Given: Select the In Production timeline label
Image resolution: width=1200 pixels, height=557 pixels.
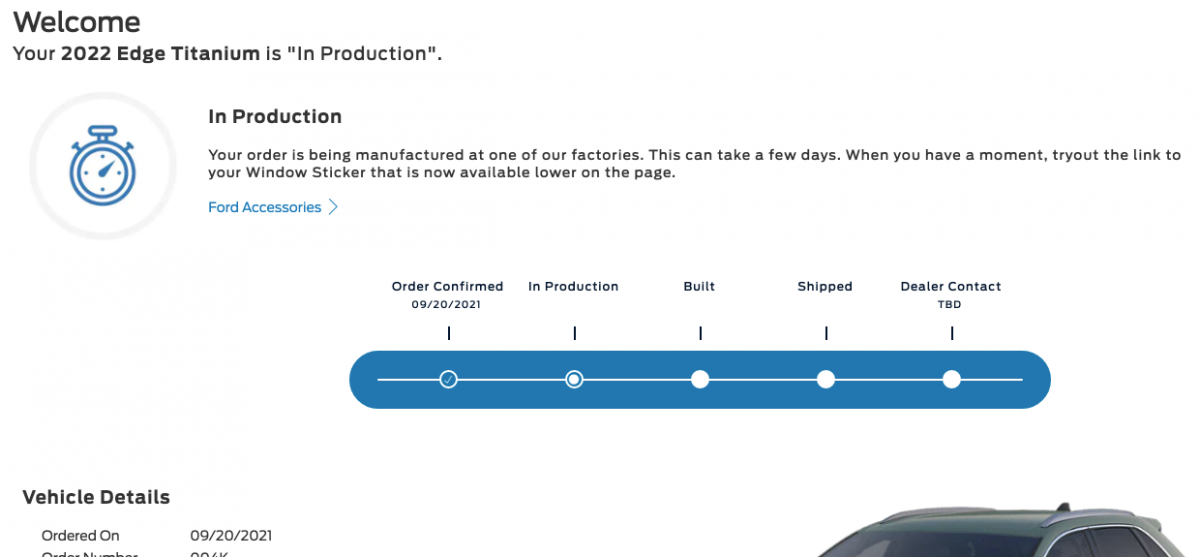Looking at the screenshot, I should 573,286.
